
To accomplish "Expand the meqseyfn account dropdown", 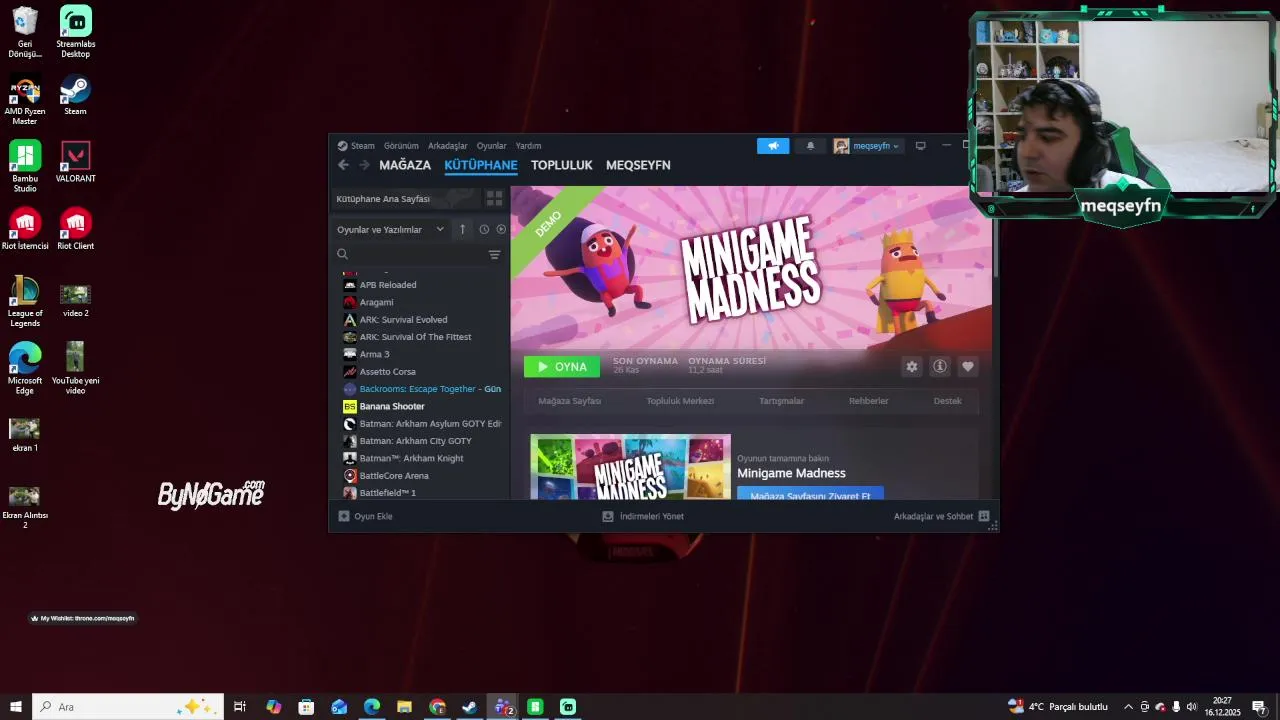I will click(868, 146).
